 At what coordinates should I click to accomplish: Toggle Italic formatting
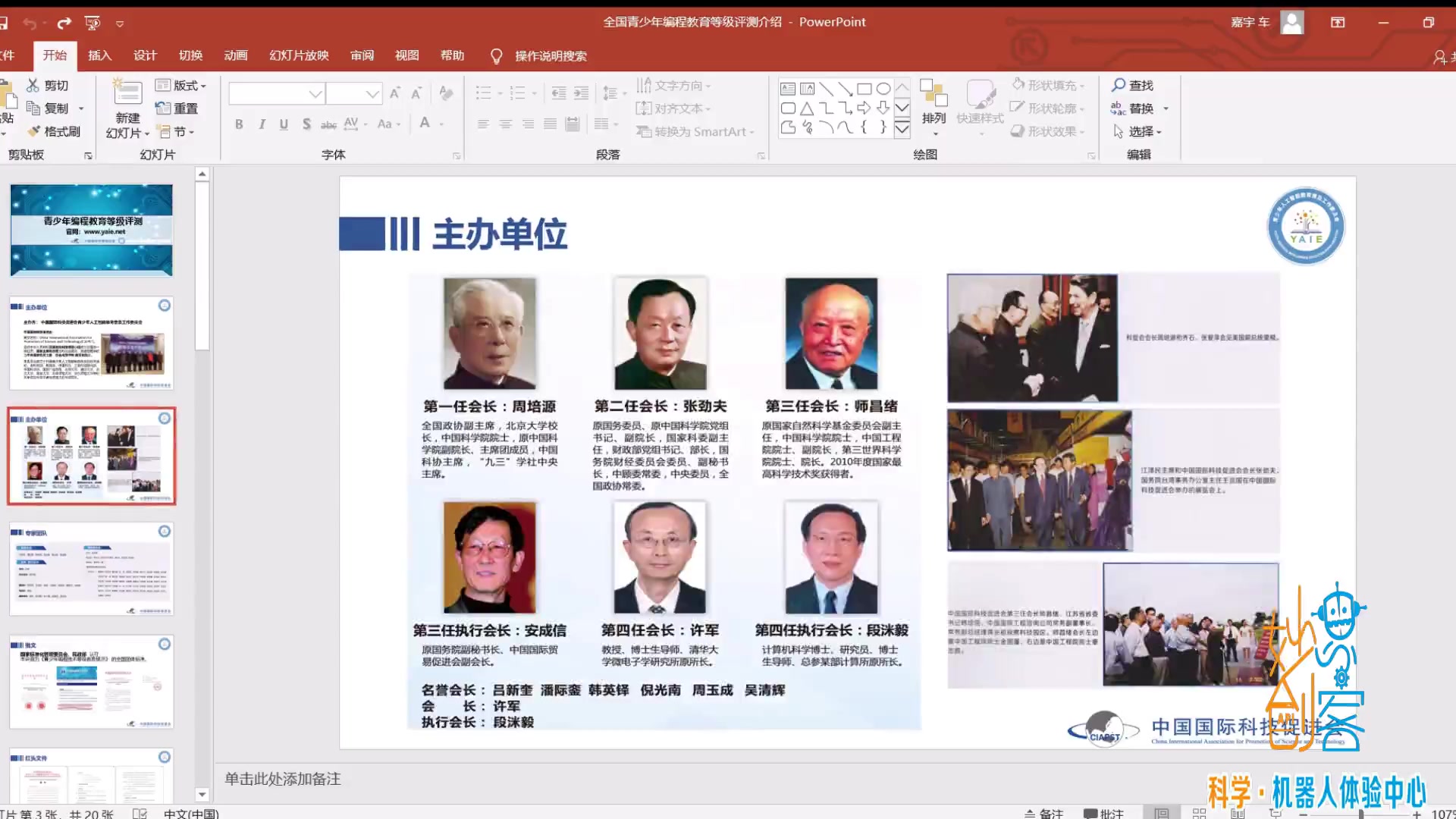[262, 124]
